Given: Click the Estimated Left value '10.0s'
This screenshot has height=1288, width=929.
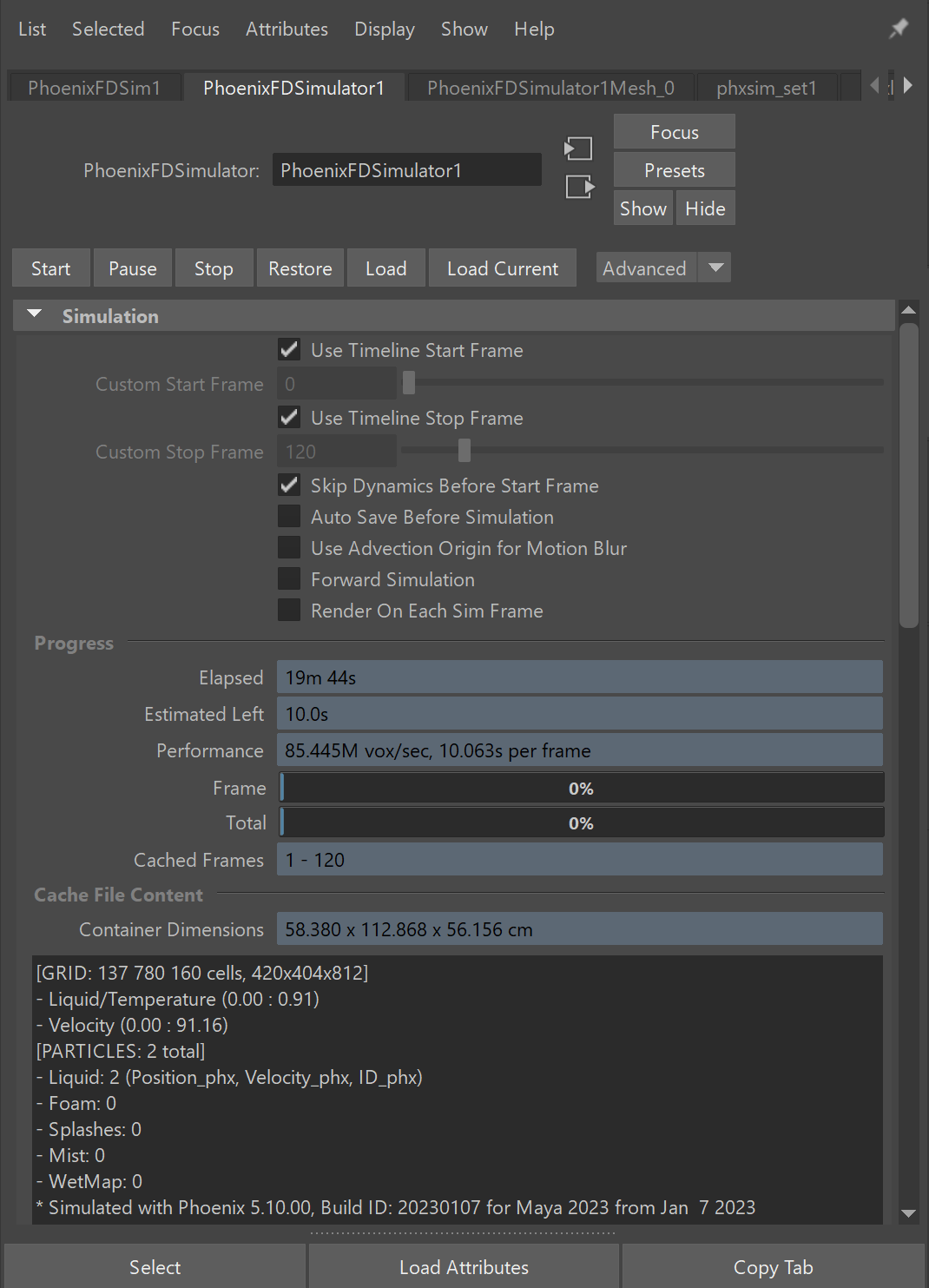Looking at the screenshot, I should coord(580,714).
